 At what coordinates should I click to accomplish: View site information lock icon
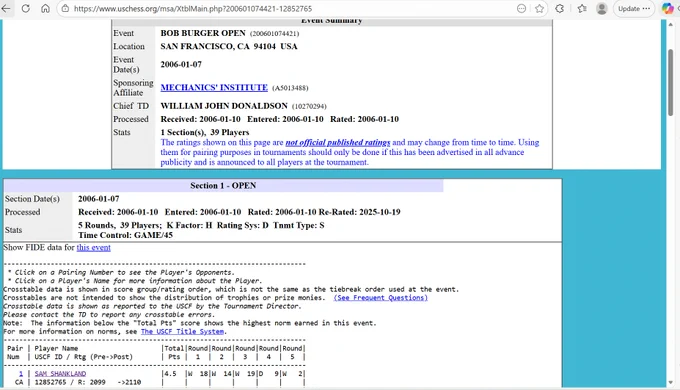65,9
